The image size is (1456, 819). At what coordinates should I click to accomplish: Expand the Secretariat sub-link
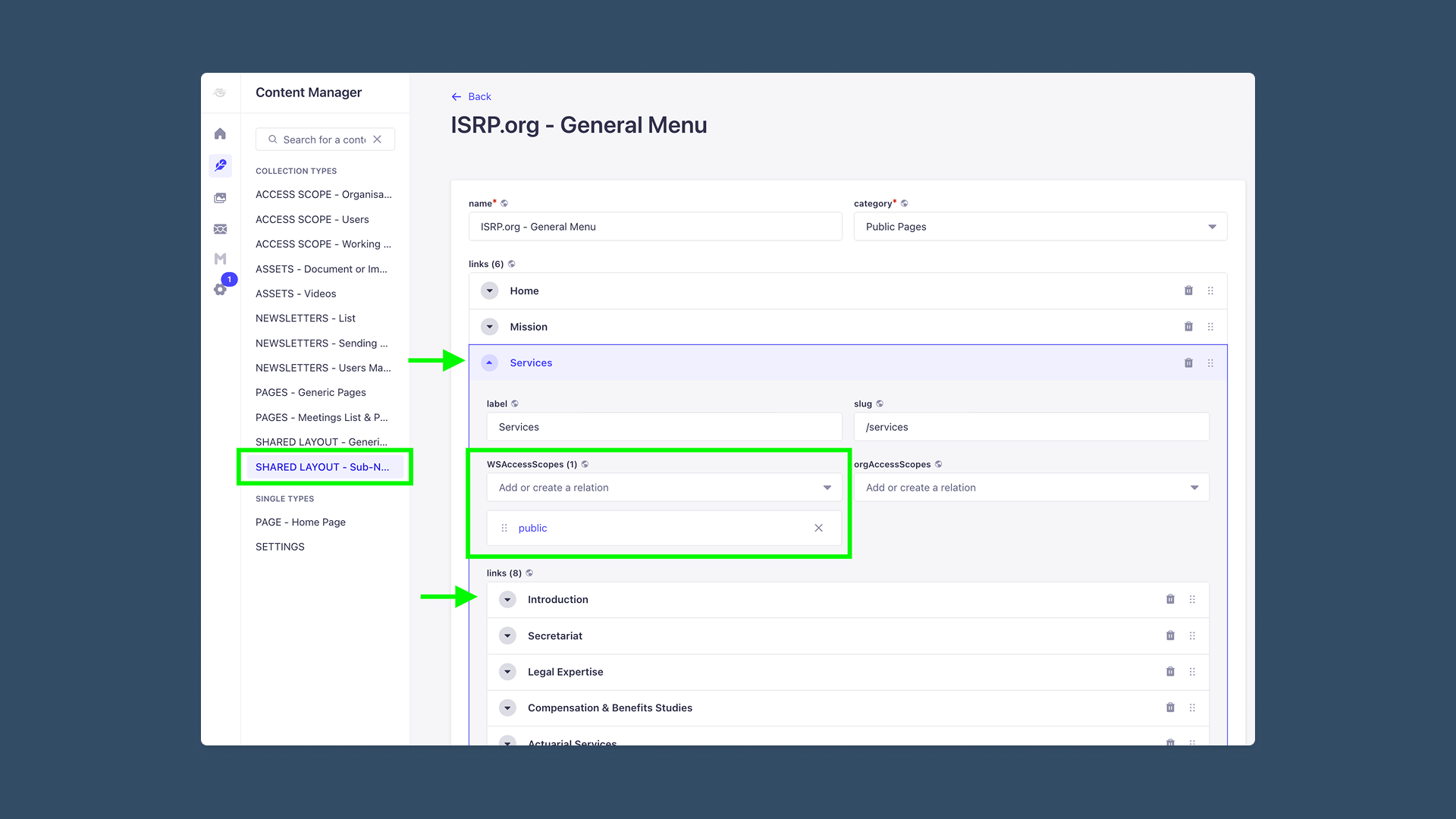[508, 636]
